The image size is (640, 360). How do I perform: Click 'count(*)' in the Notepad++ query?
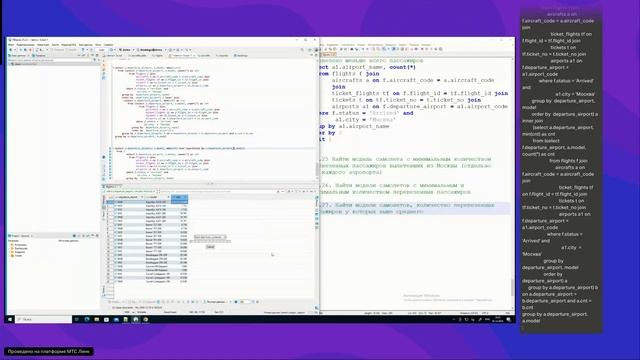click(x=402, y=67)
